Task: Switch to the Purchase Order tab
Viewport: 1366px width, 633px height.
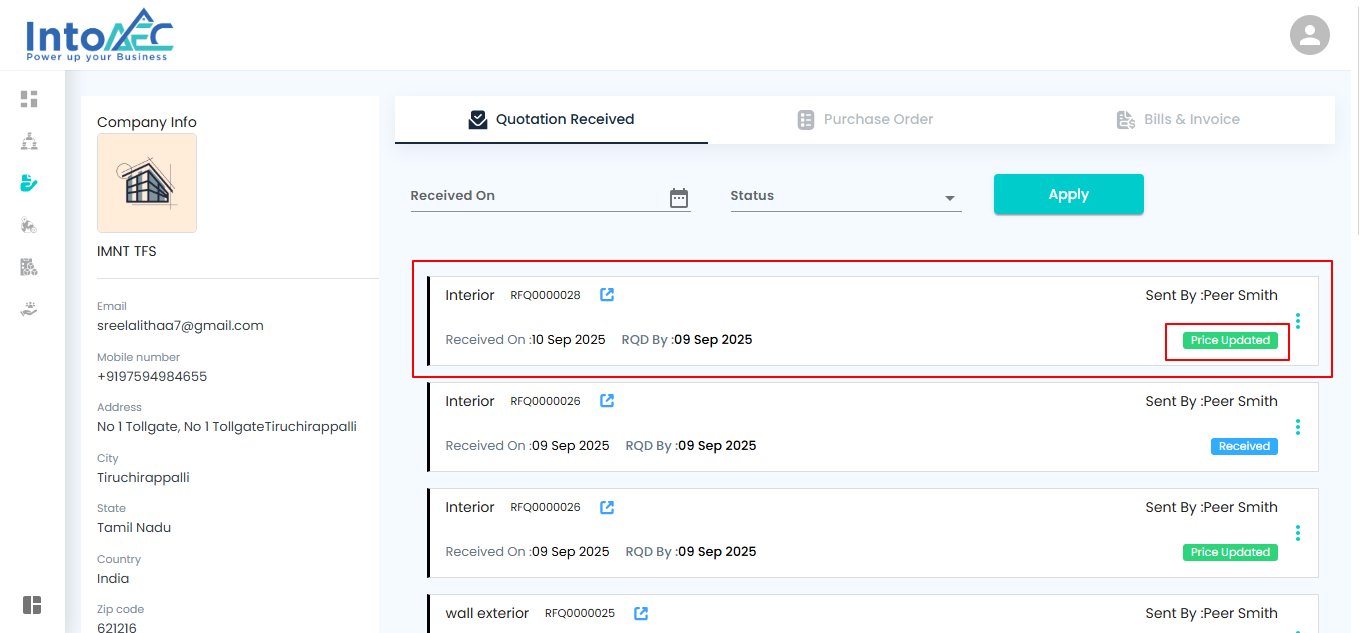Action: tap(865, 120)
